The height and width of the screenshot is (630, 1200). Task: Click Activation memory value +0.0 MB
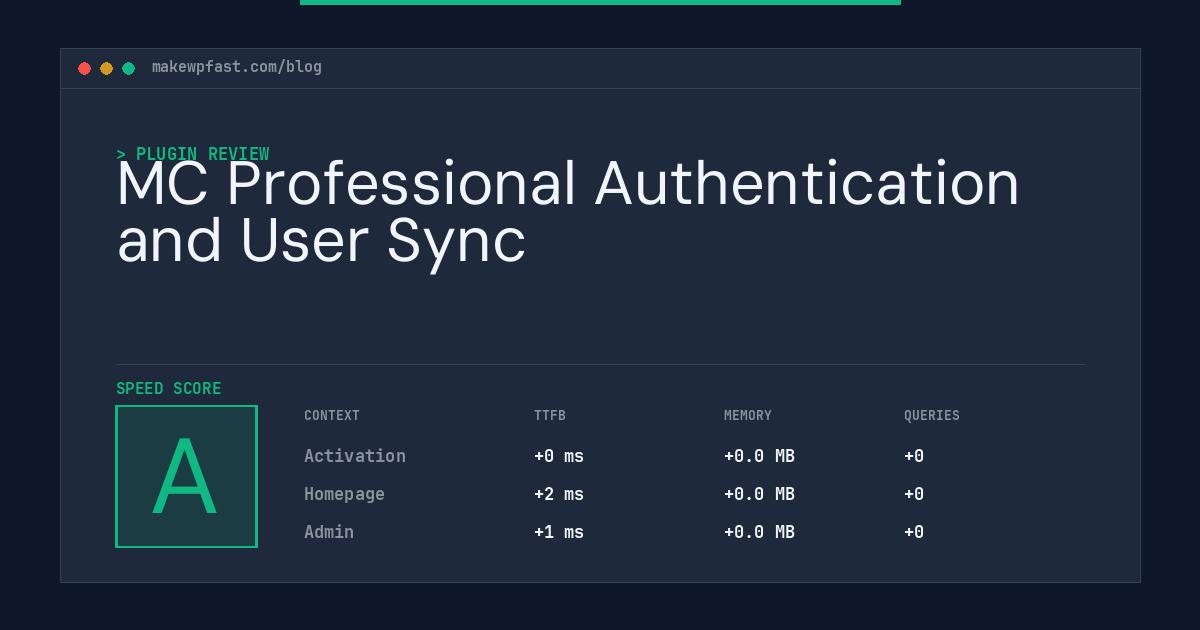click(x=759, y=456)
